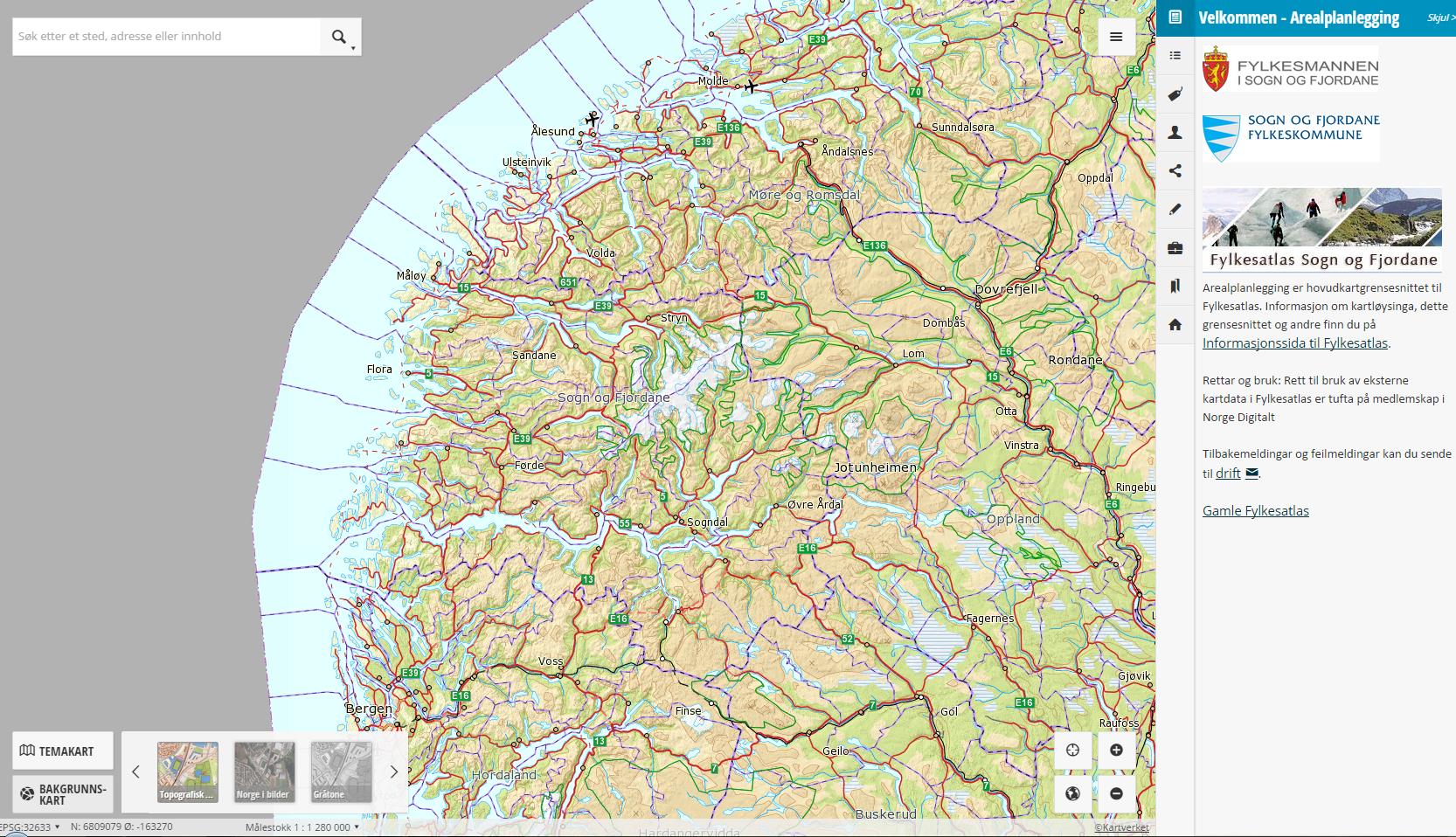1456x837 pixels.
Task: Click the Finse label on the map
Action: (689, 711)
